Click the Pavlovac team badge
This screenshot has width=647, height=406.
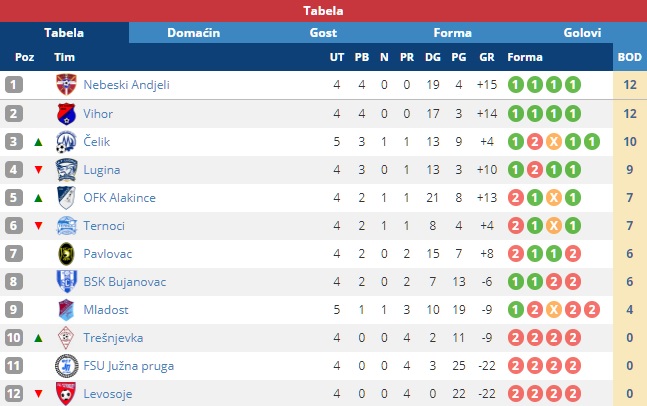[x=66, y=253]
